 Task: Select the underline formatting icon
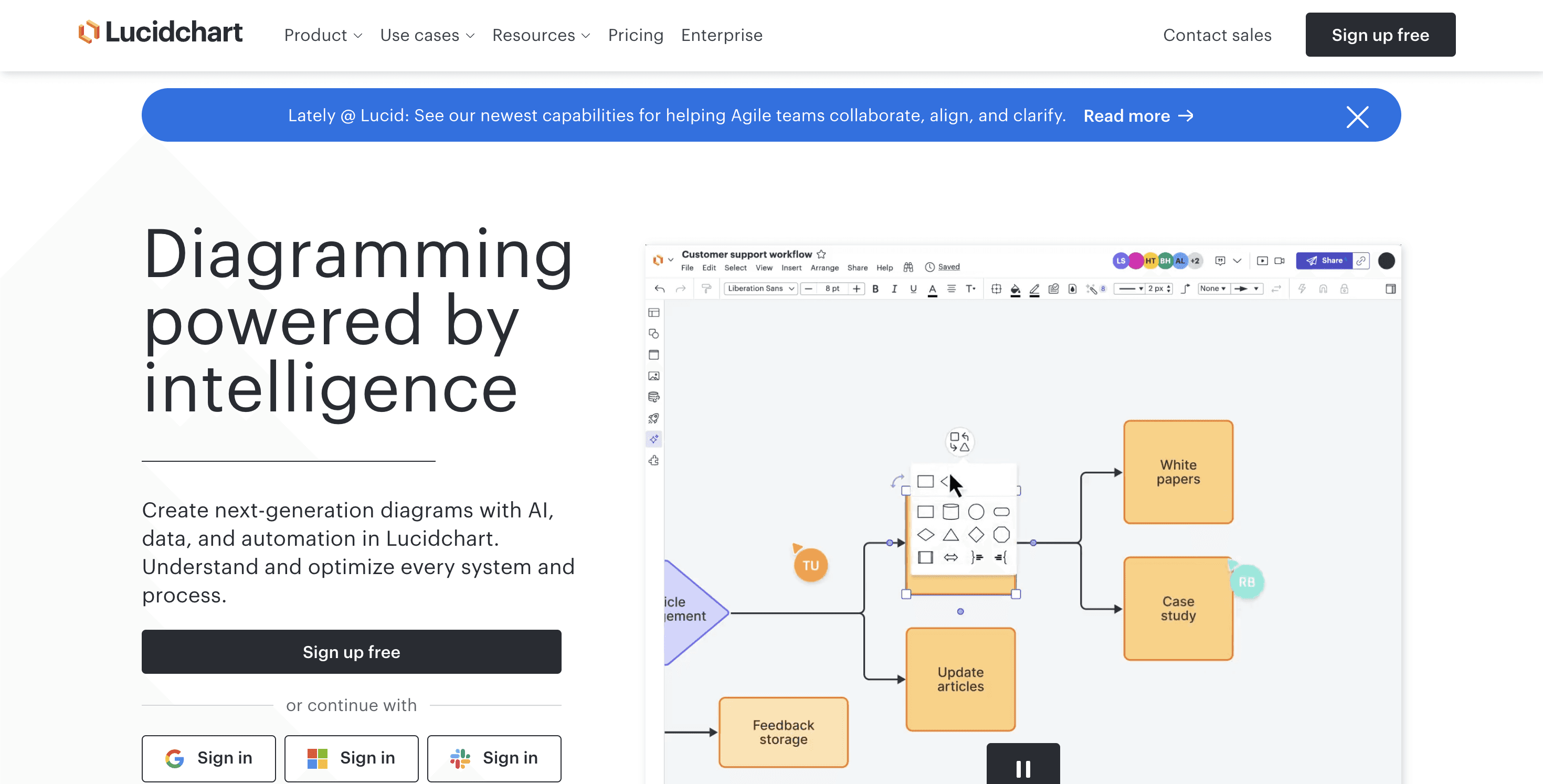pyautogui.click(x=911, y=289)
